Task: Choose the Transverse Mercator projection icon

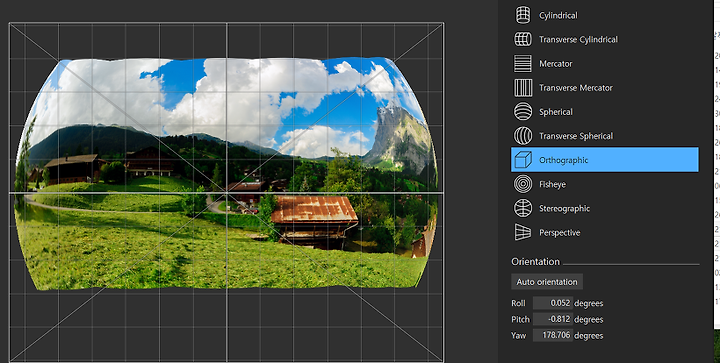Action: pyautogui.click(x=523, y=88)
